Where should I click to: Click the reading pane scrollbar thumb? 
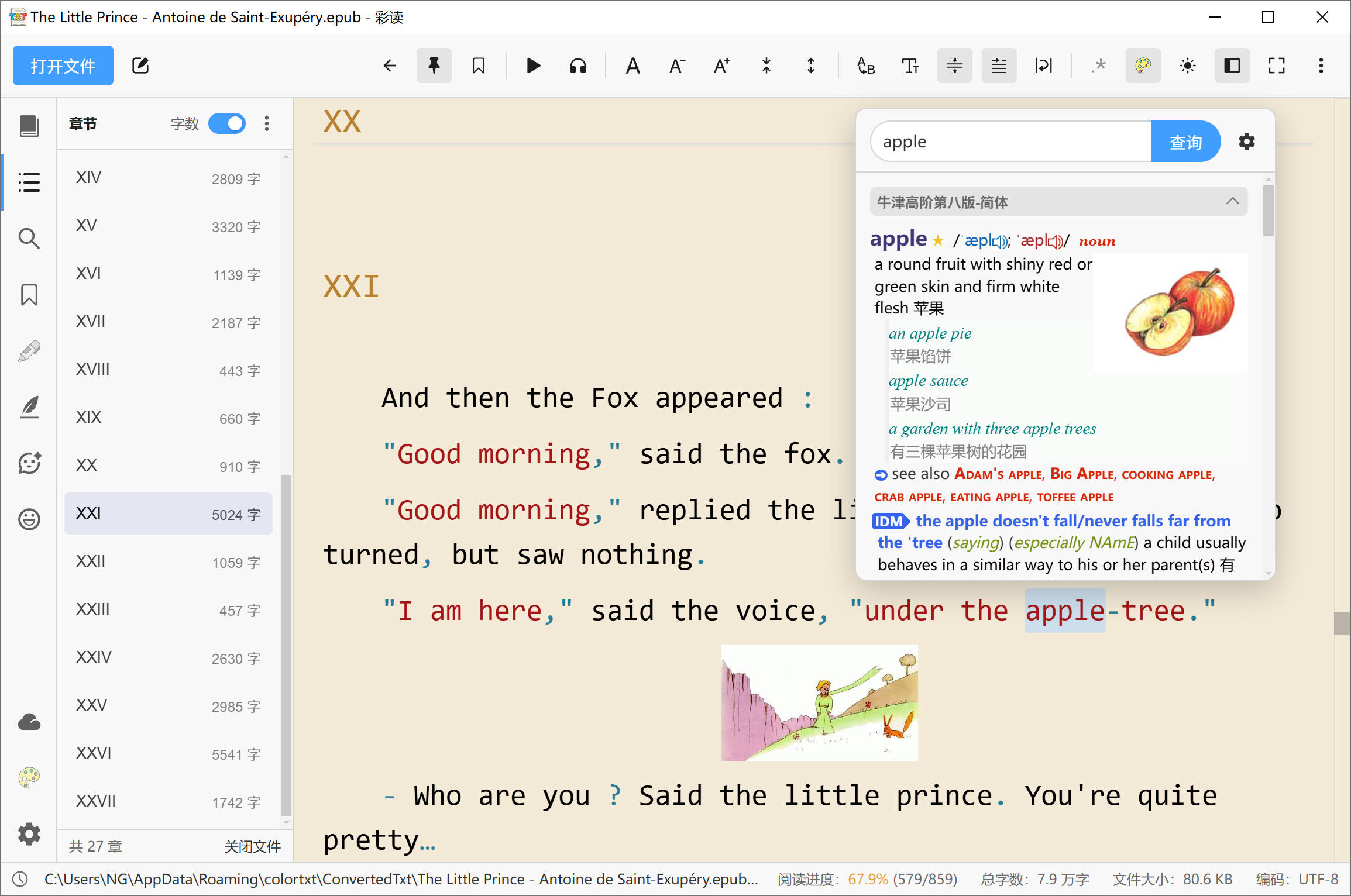(x=1342, y=623)
